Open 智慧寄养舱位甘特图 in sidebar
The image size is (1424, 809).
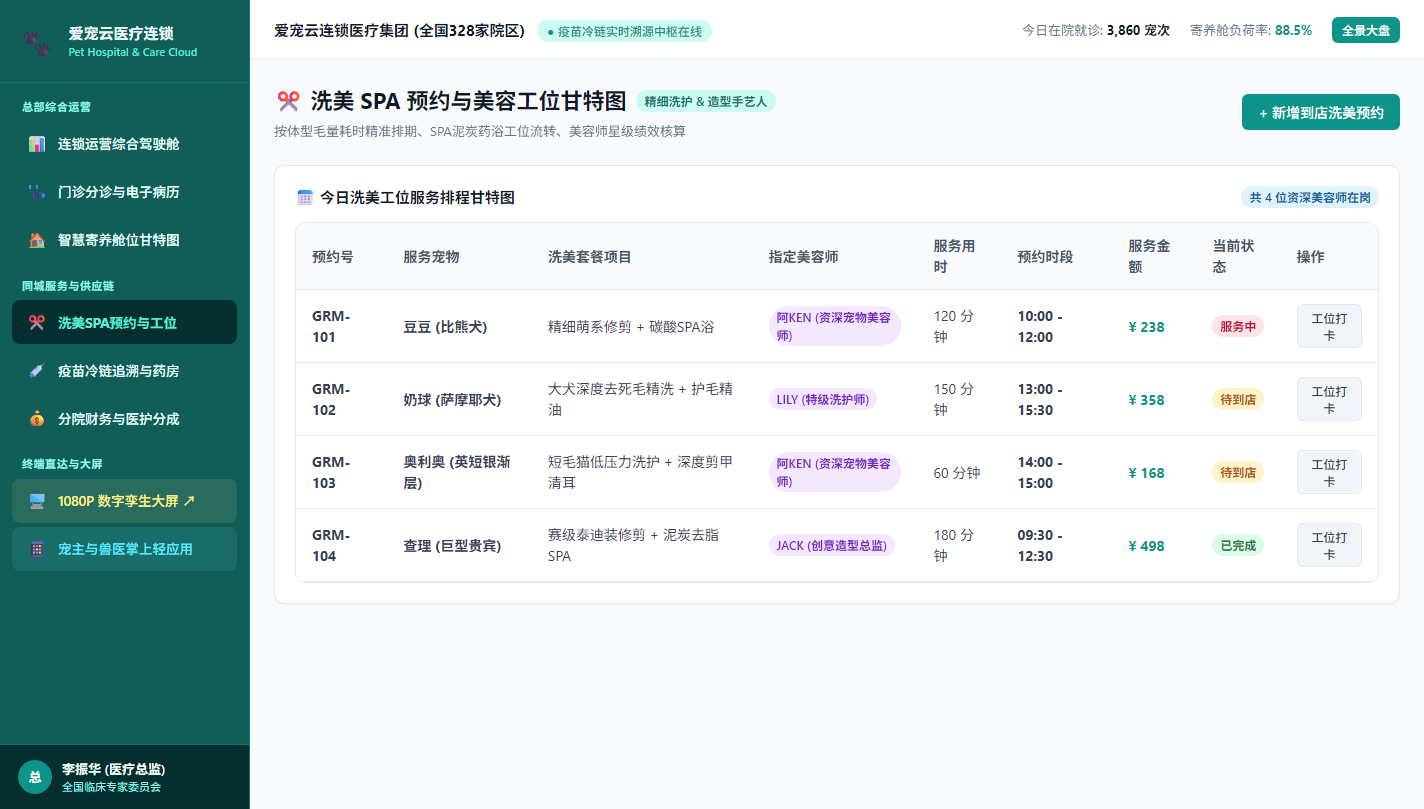coord(124,240)
